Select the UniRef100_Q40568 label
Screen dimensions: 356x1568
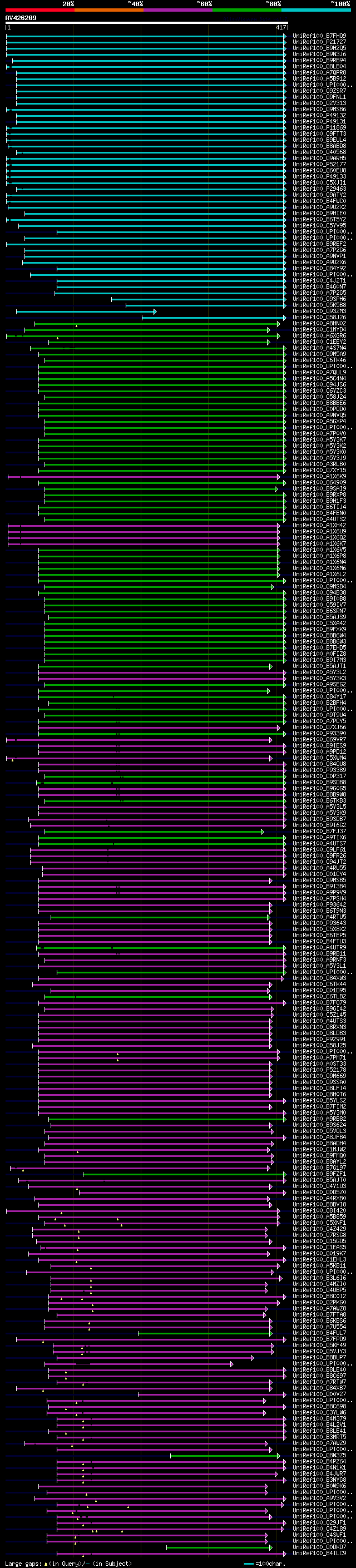319,152
